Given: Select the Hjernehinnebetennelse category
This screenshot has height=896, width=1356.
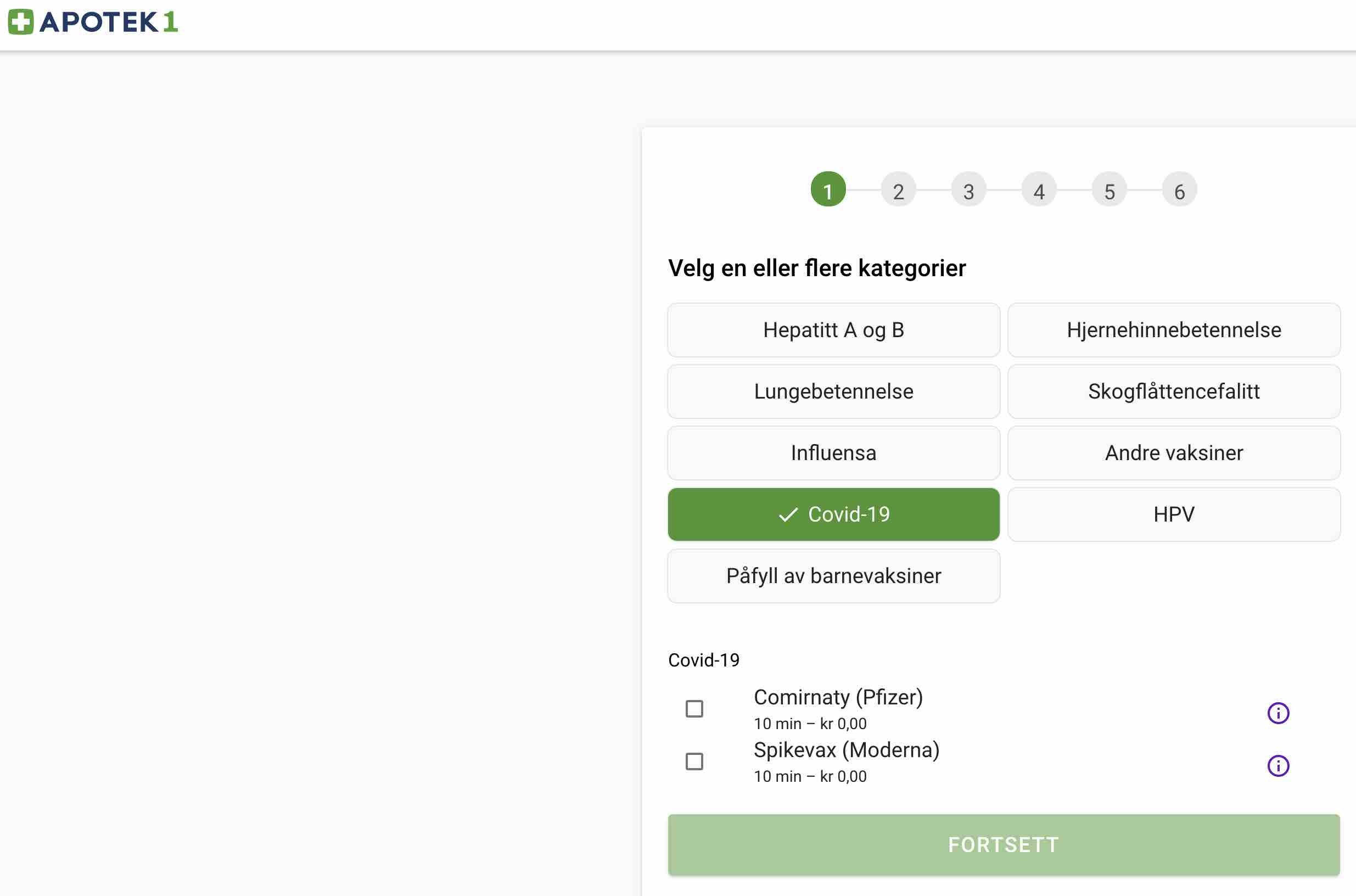Looking at the screenshot, I should pyautogui.click(x=1174, y=330).
